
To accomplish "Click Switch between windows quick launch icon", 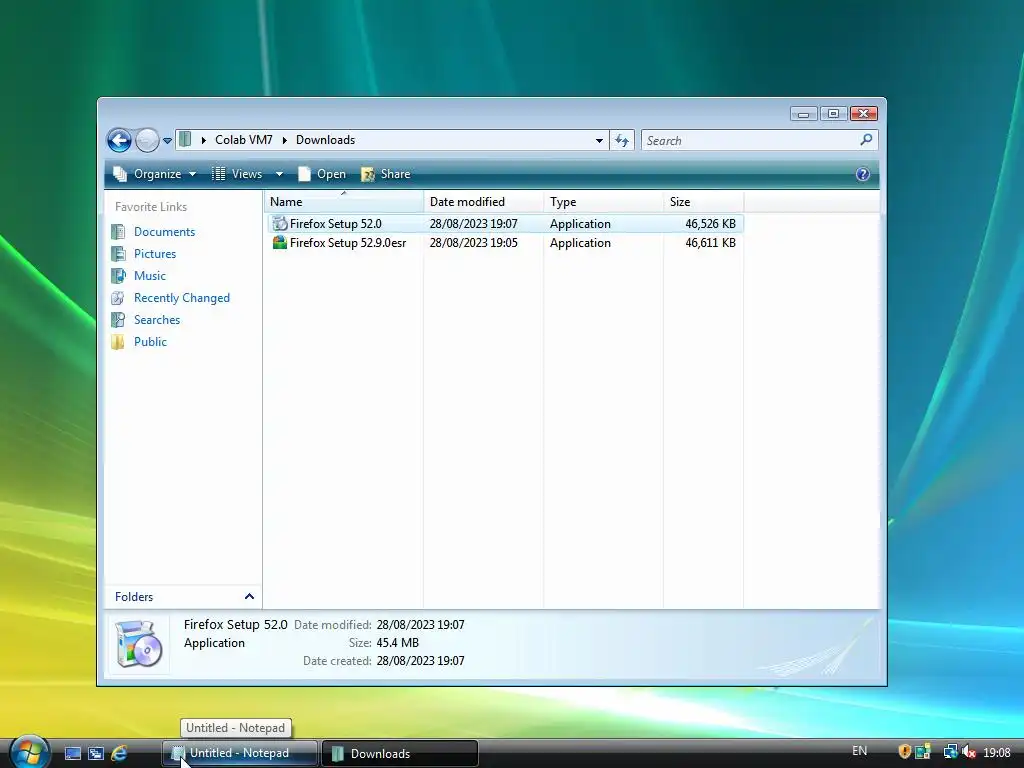I will click(95, 753).
